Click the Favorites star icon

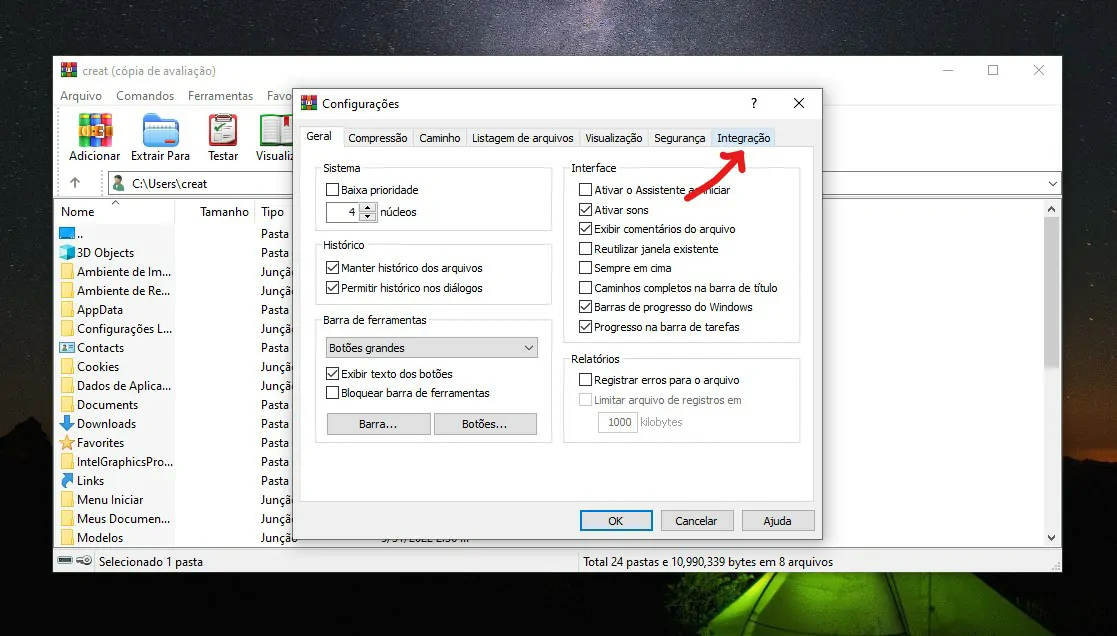point(67,442)
